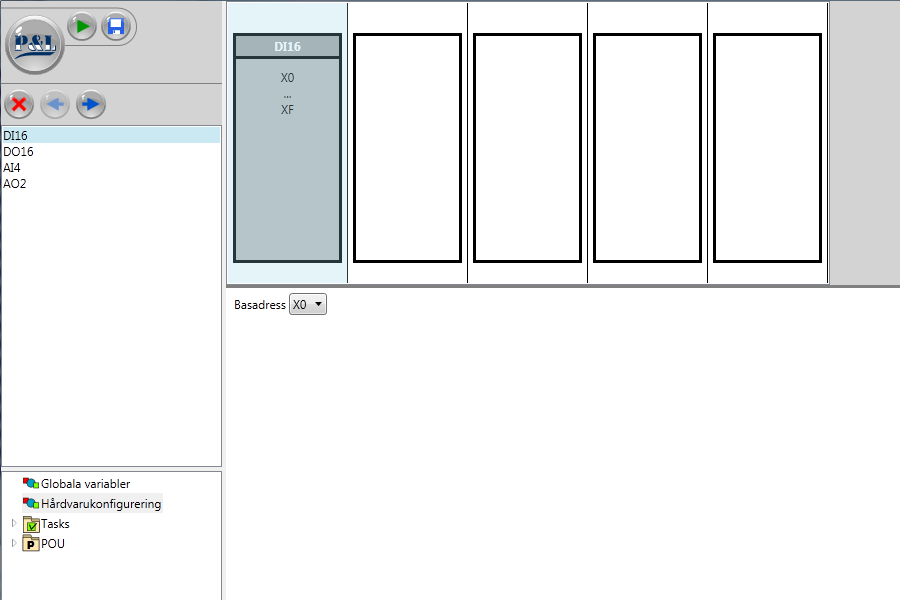The height and width of the screenshot is (600, 900).
Task: Click the P&L logo button
Action: coord(35,45)
